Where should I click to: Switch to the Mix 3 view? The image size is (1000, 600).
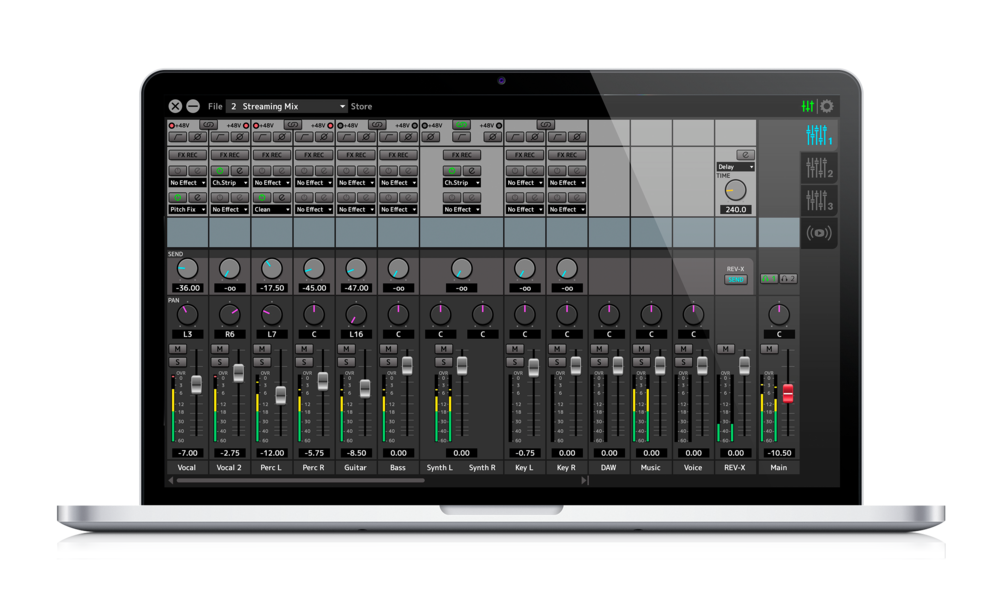[x=818, y=199]
